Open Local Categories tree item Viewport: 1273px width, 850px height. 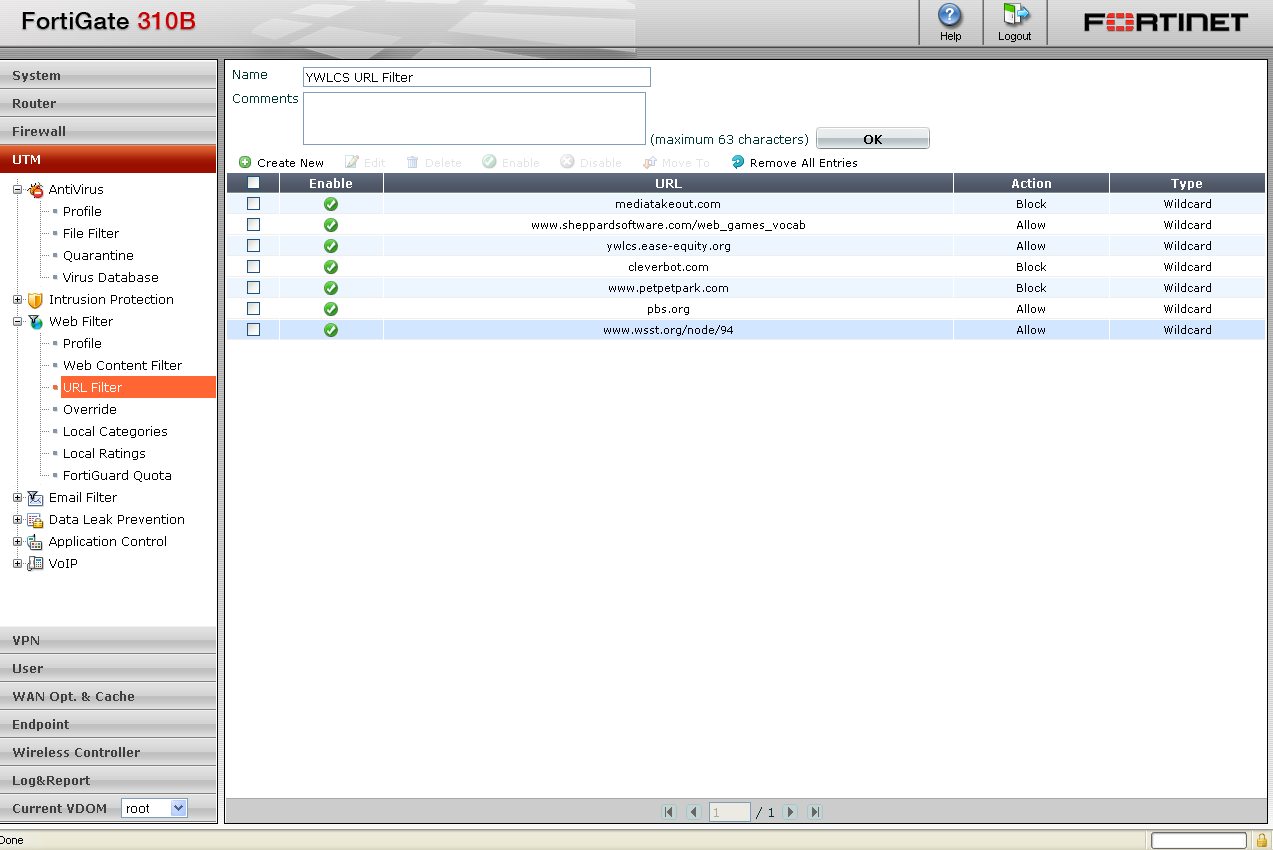tap(115, 431)
